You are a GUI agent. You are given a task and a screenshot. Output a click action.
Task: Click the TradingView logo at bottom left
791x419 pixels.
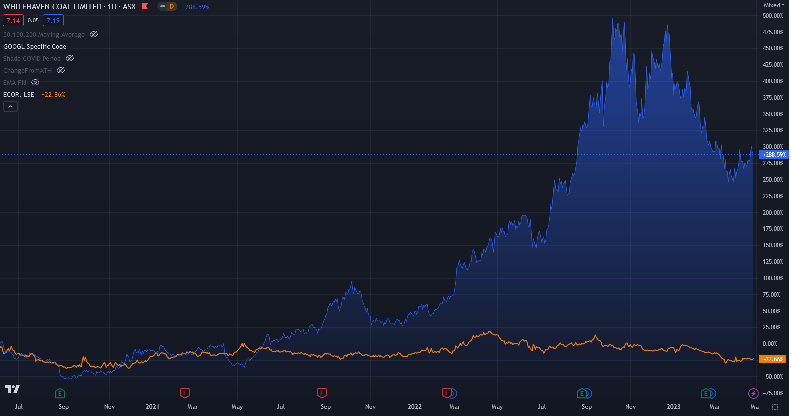[12, 389]
